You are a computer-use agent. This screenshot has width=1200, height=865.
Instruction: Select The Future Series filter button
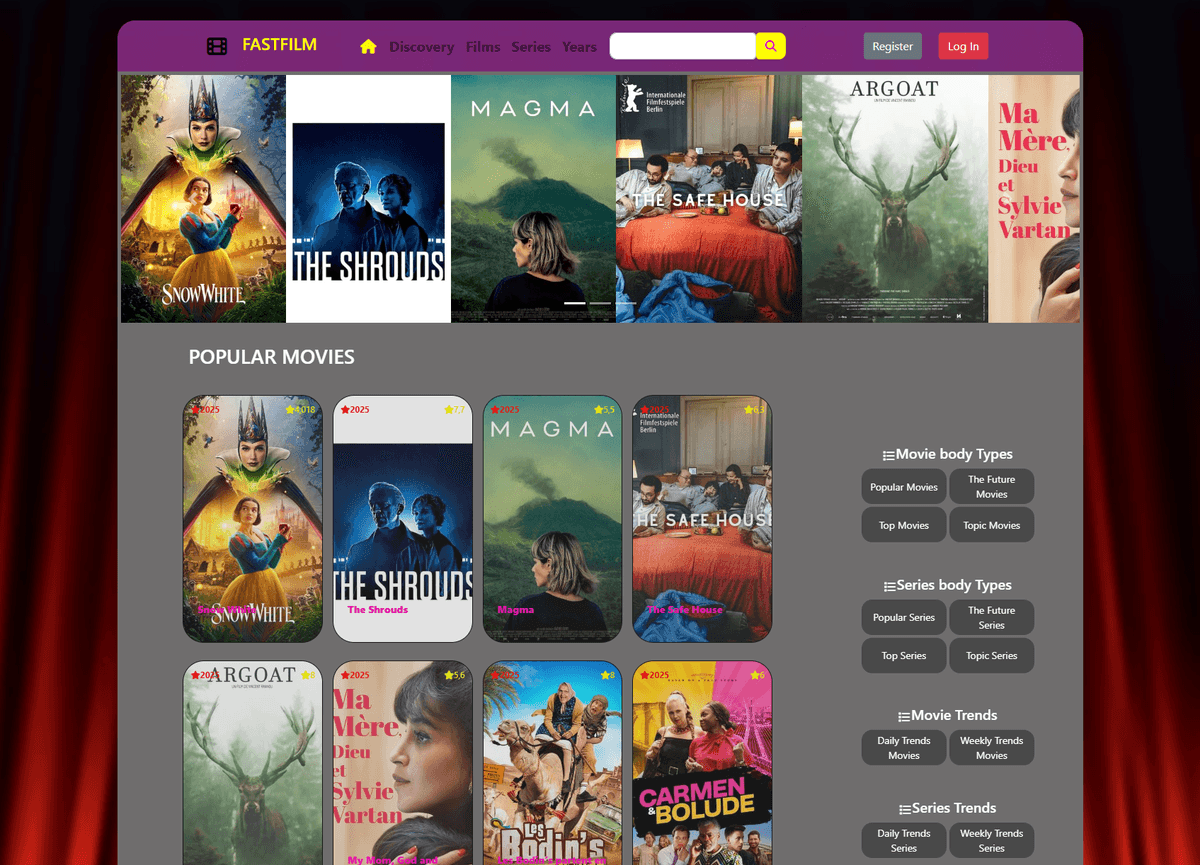click(x=991, y=618)
